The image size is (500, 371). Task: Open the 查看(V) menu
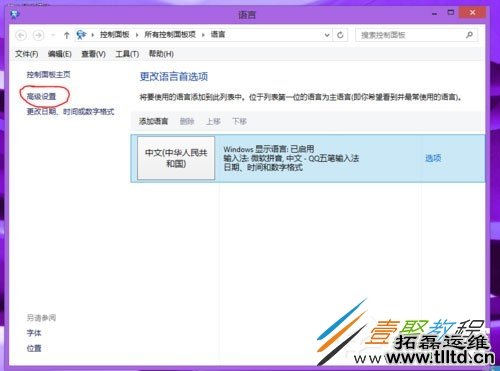point(94,54)
